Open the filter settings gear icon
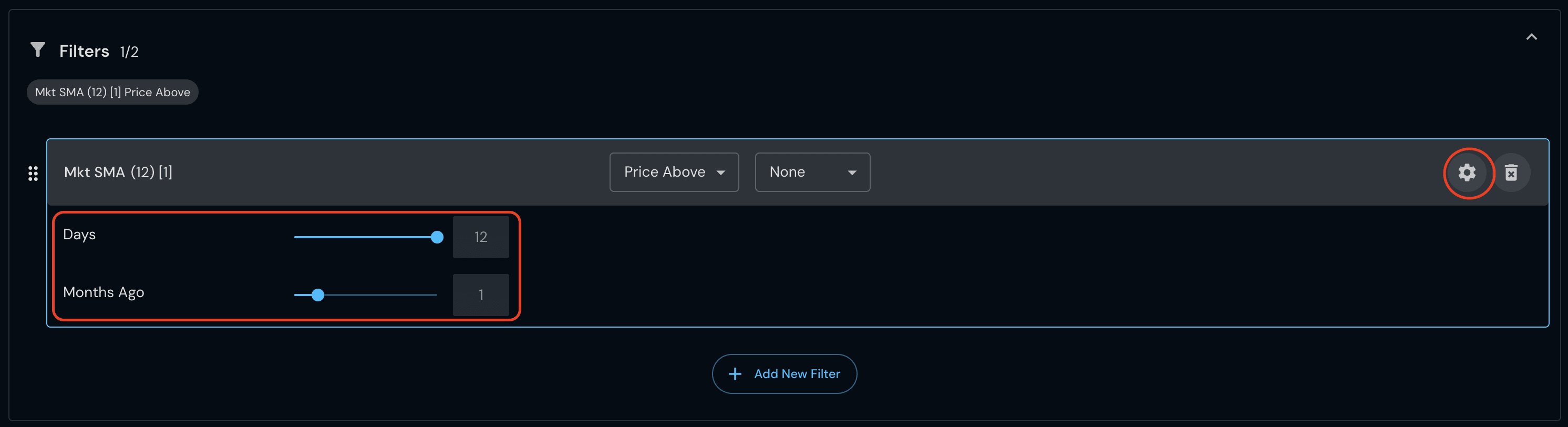 point(1467,172)
